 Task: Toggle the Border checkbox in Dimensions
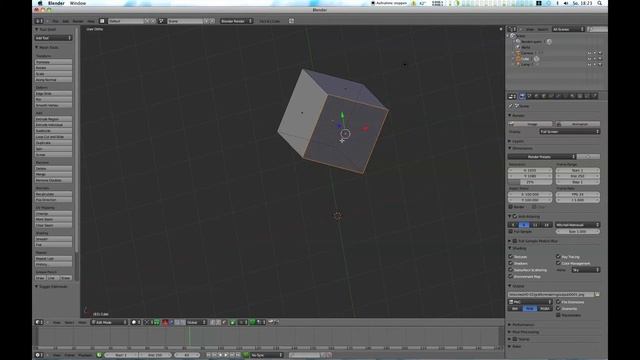(x=511, y=207)
